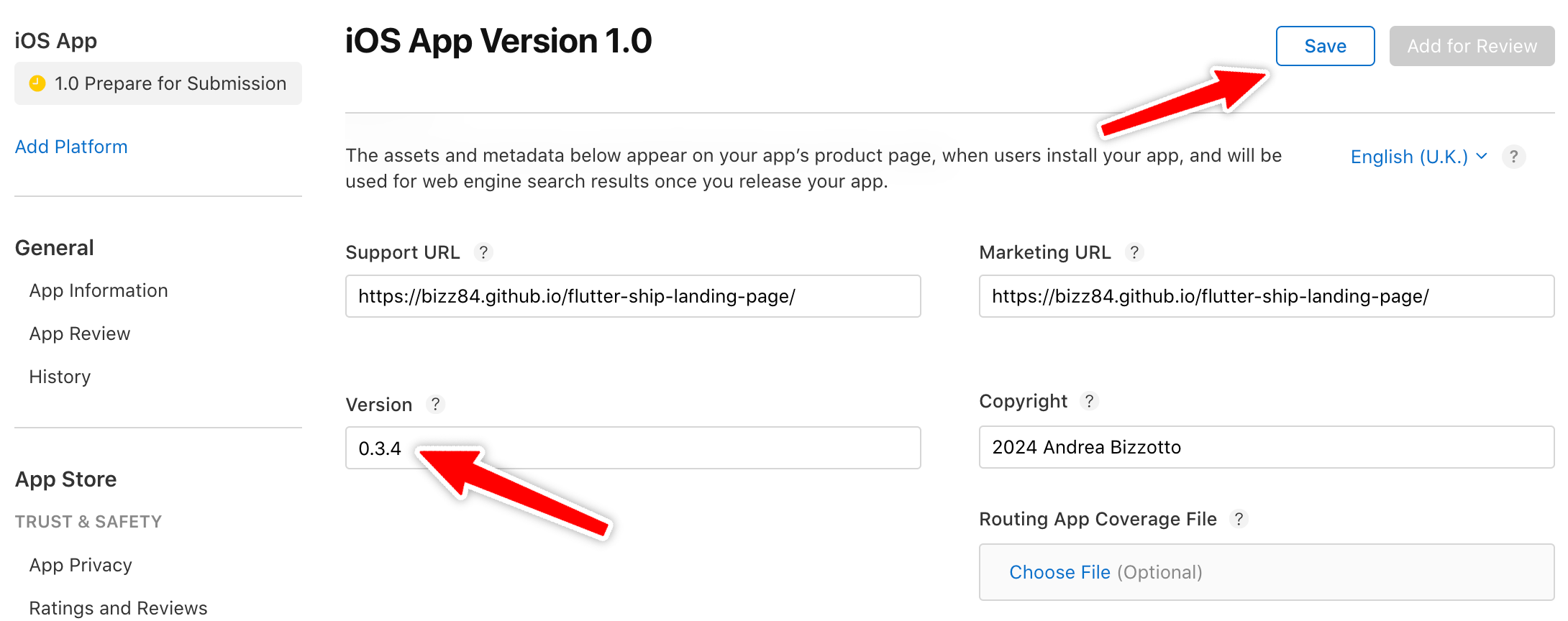This screenshot has height=621, width=1568.
Task: Click the Marketing URL help icon
Action: (1134, 252)
